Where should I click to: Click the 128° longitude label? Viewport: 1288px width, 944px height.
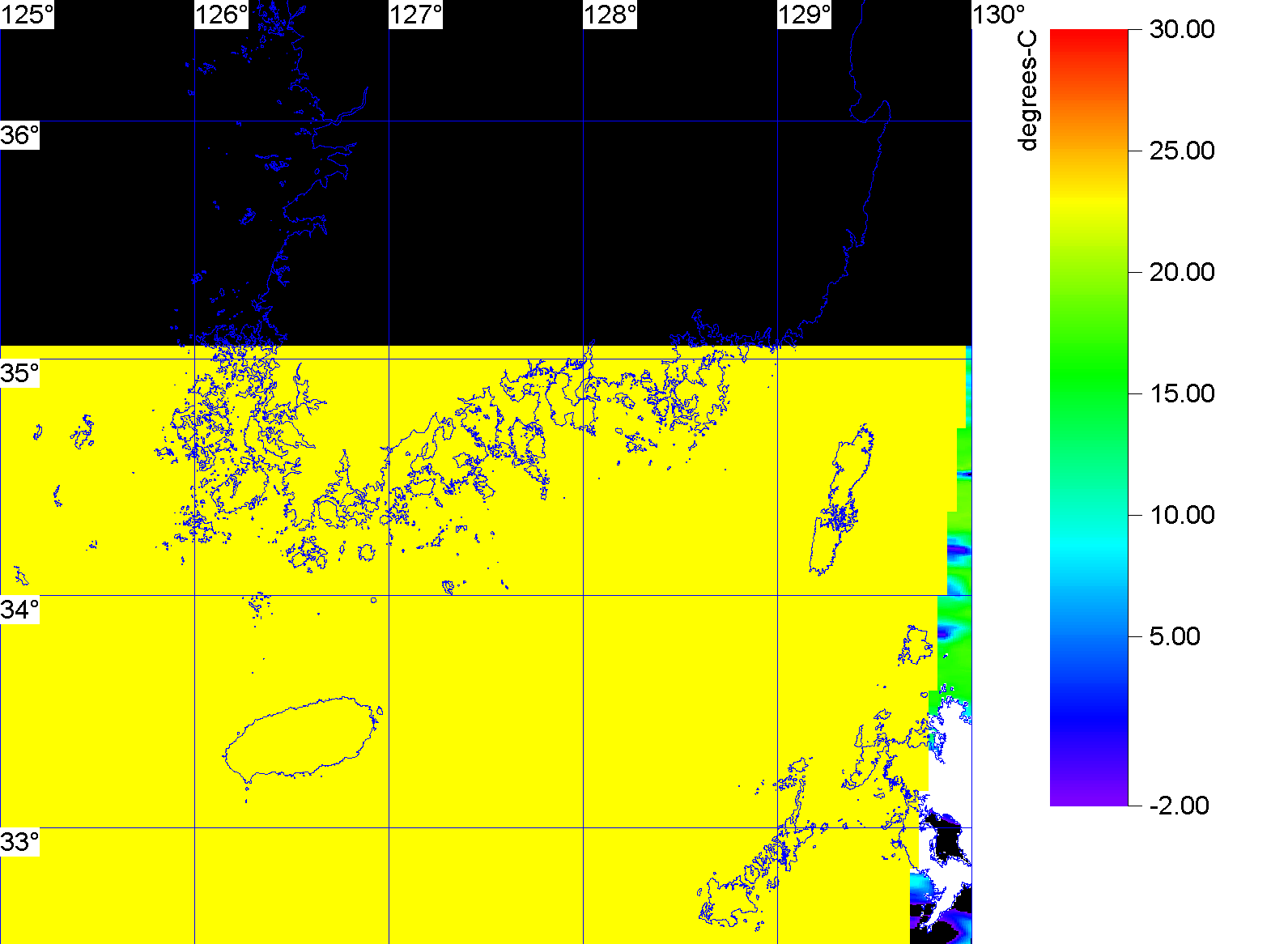click(610, 15)
